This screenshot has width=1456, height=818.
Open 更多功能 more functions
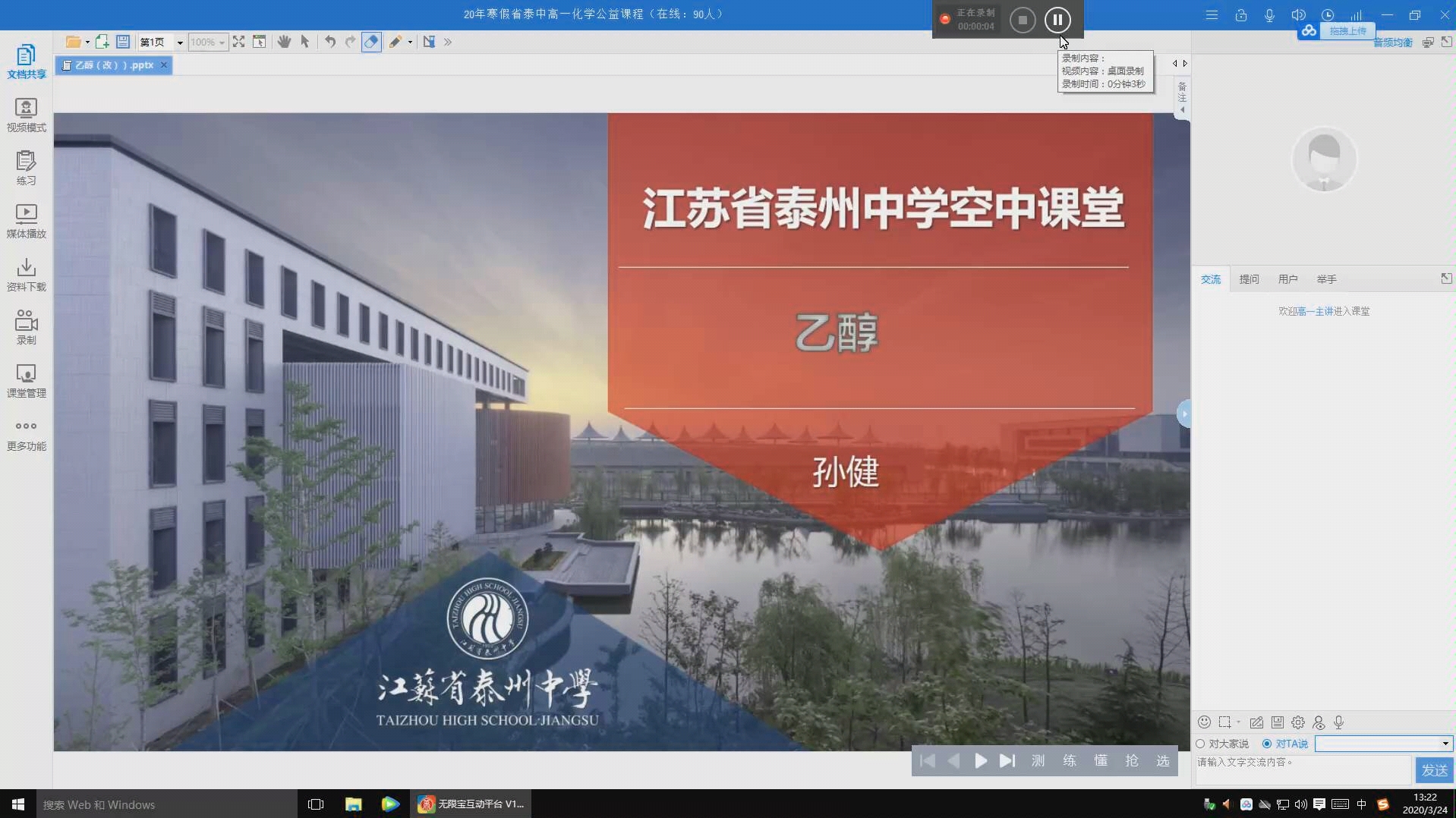click(x=26, y=435)
